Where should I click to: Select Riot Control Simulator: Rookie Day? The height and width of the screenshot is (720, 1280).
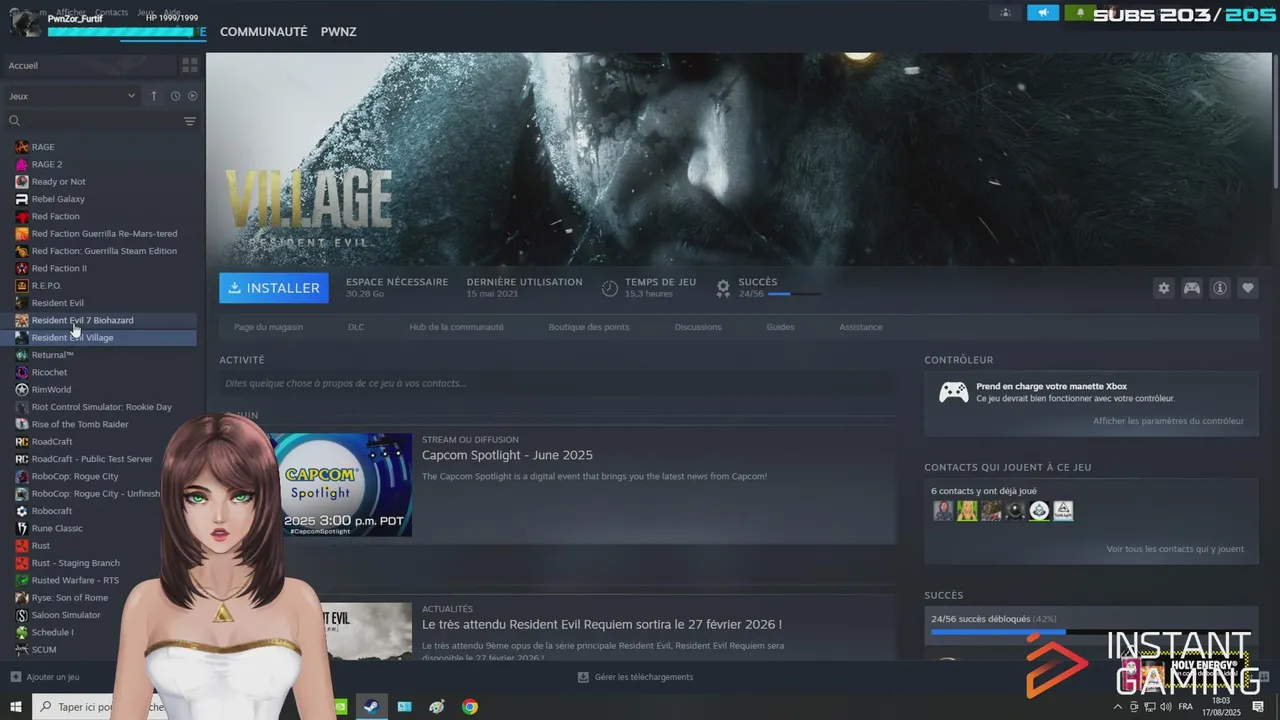coord(100,407)
